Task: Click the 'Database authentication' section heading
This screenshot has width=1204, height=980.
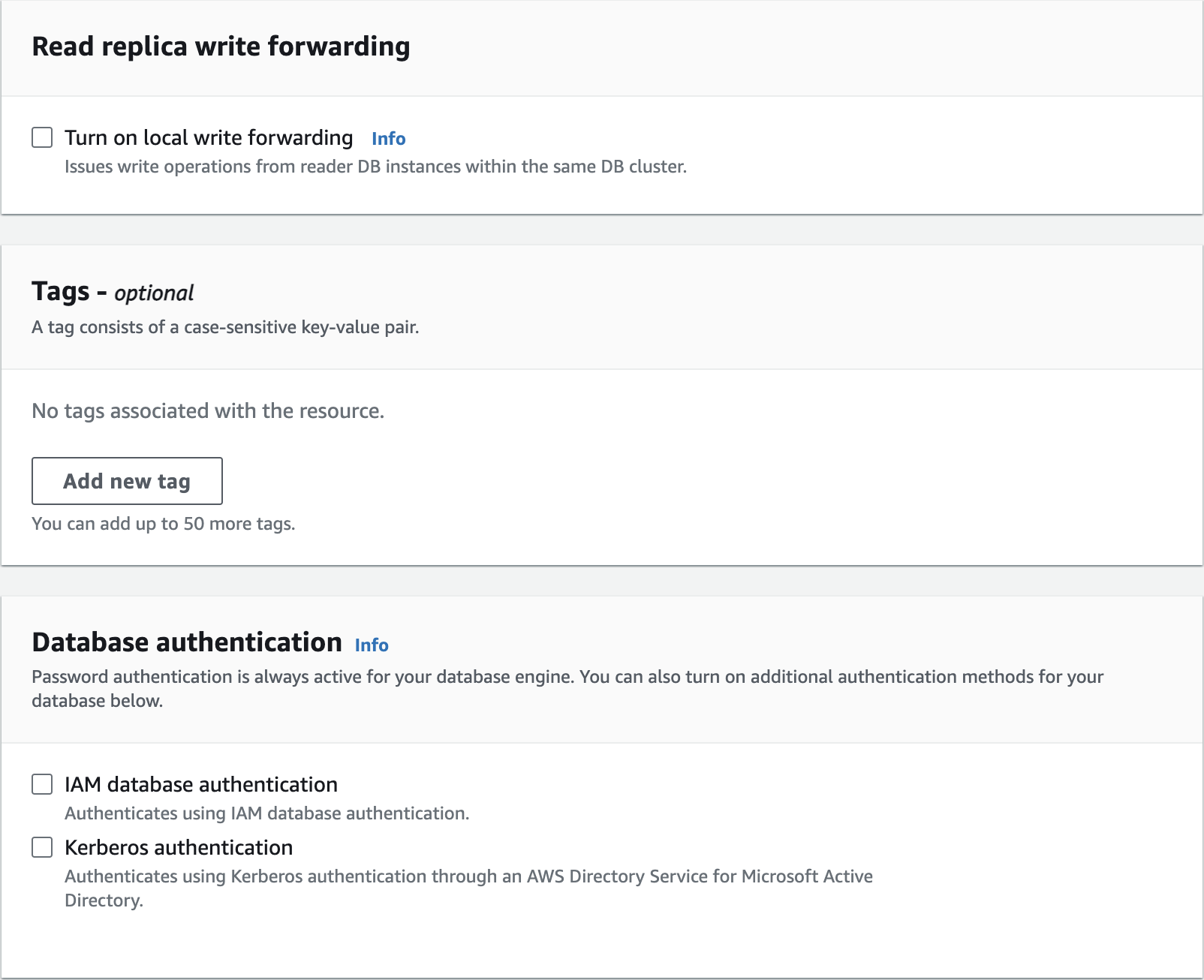Action: click(187, 642)
